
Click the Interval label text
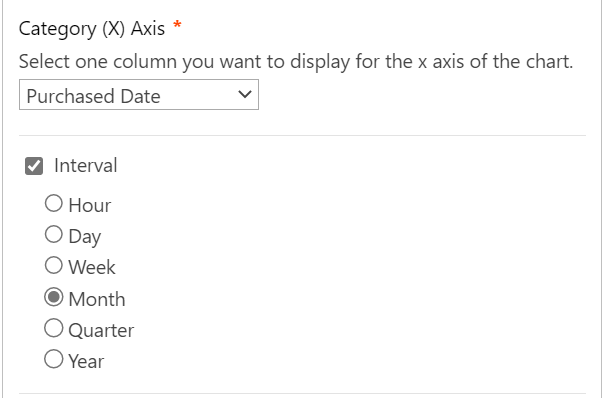point(86,165)
